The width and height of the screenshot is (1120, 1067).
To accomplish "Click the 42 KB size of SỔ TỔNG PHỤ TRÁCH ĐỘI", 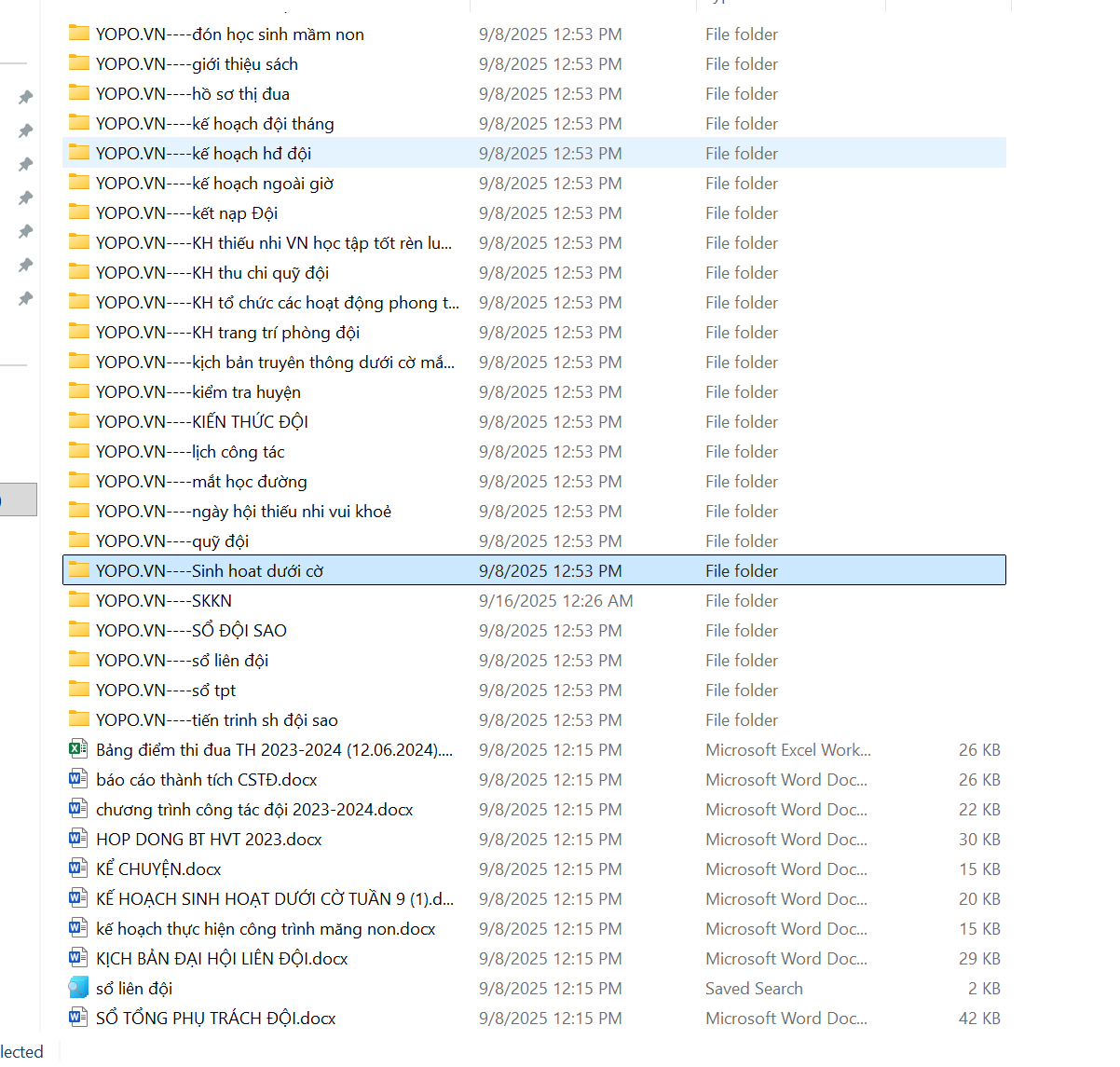I will 978,1019.
